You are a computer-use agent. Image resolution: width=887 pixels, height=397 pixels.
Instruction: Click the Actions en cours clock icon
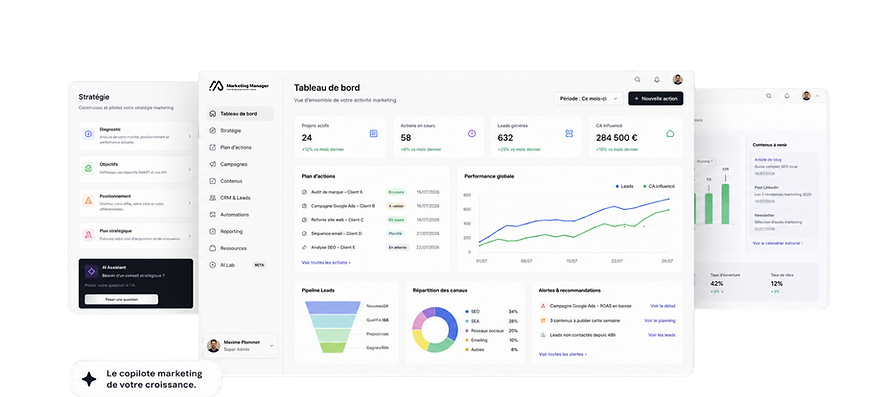[x=472, y=133]
